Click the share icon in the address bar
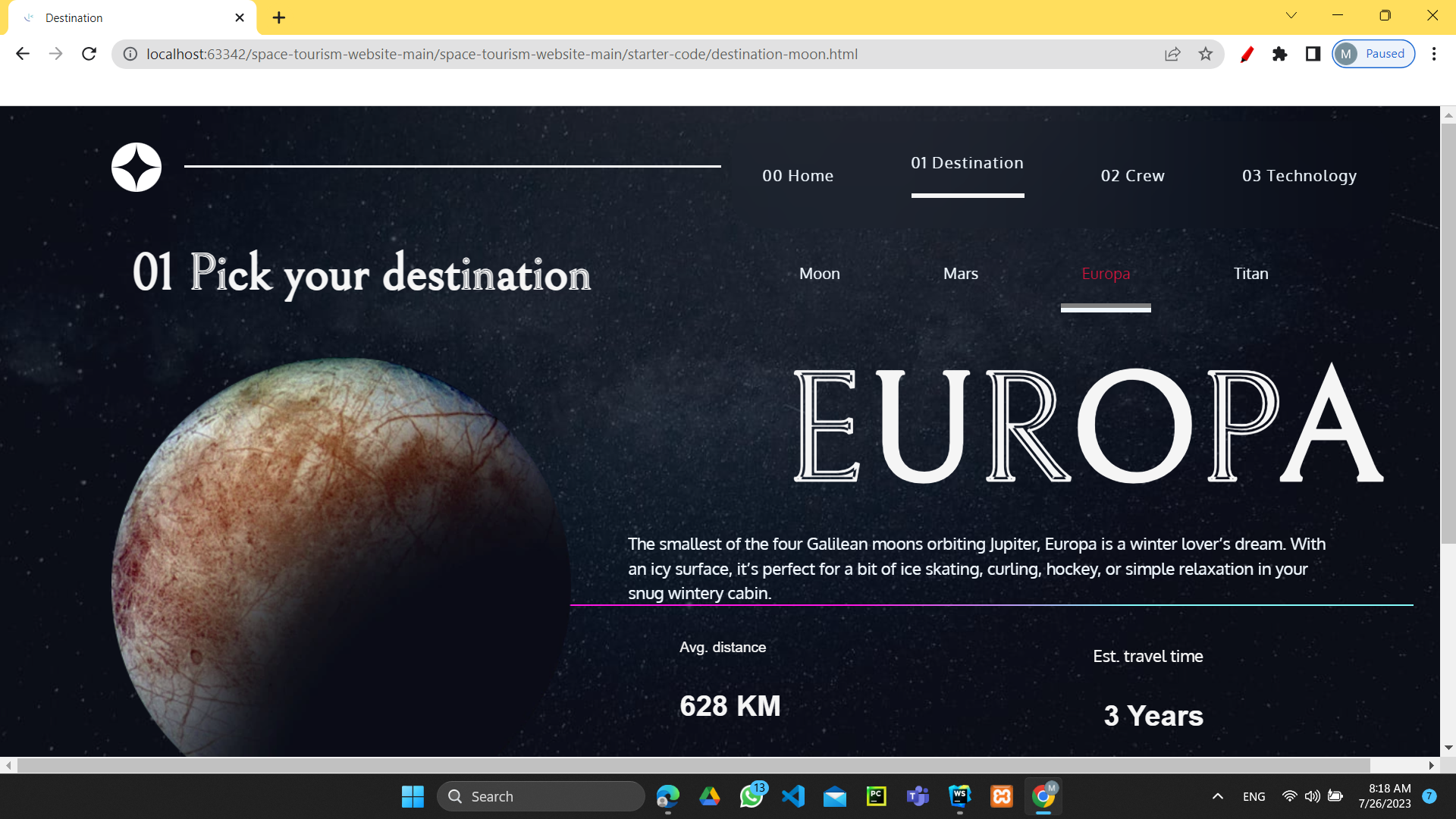This screenshot has height=819, width=1456. [1172, 54]
